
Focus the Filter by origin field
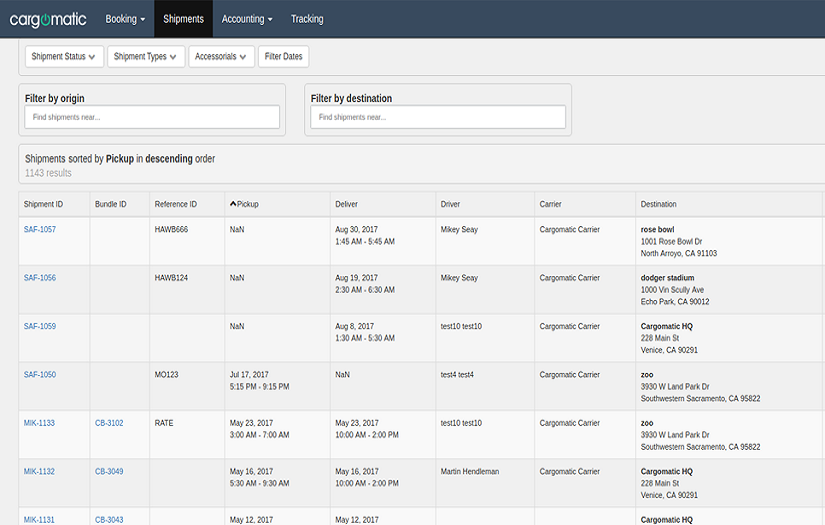(152, 117)
